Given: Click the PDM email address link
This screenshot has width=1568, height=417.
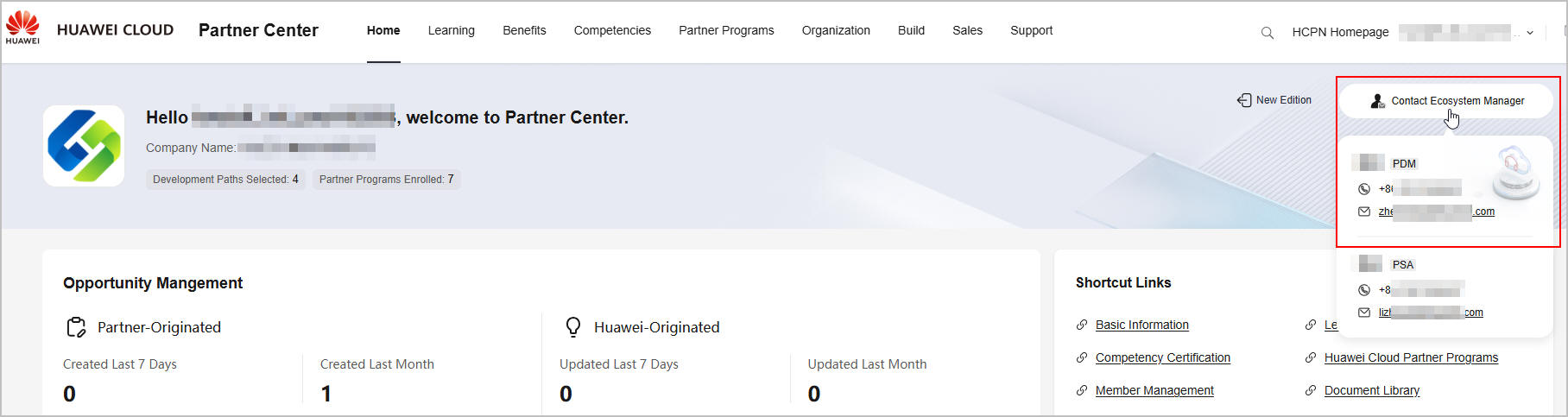Looking at the screenshot, I should [1436, 212].
